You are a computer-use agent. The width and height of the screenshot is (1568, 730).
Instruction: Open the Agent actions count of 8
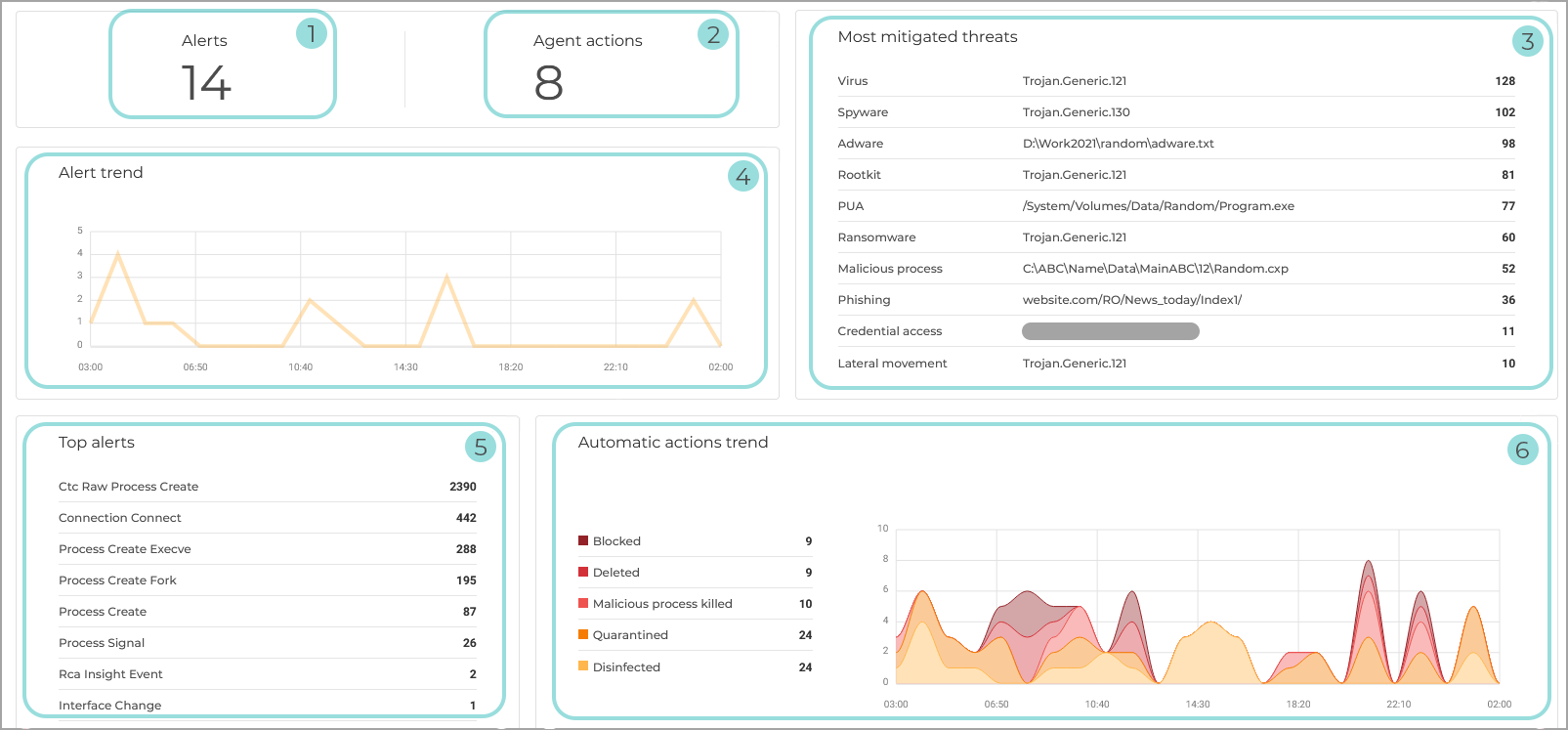[548, 83]
